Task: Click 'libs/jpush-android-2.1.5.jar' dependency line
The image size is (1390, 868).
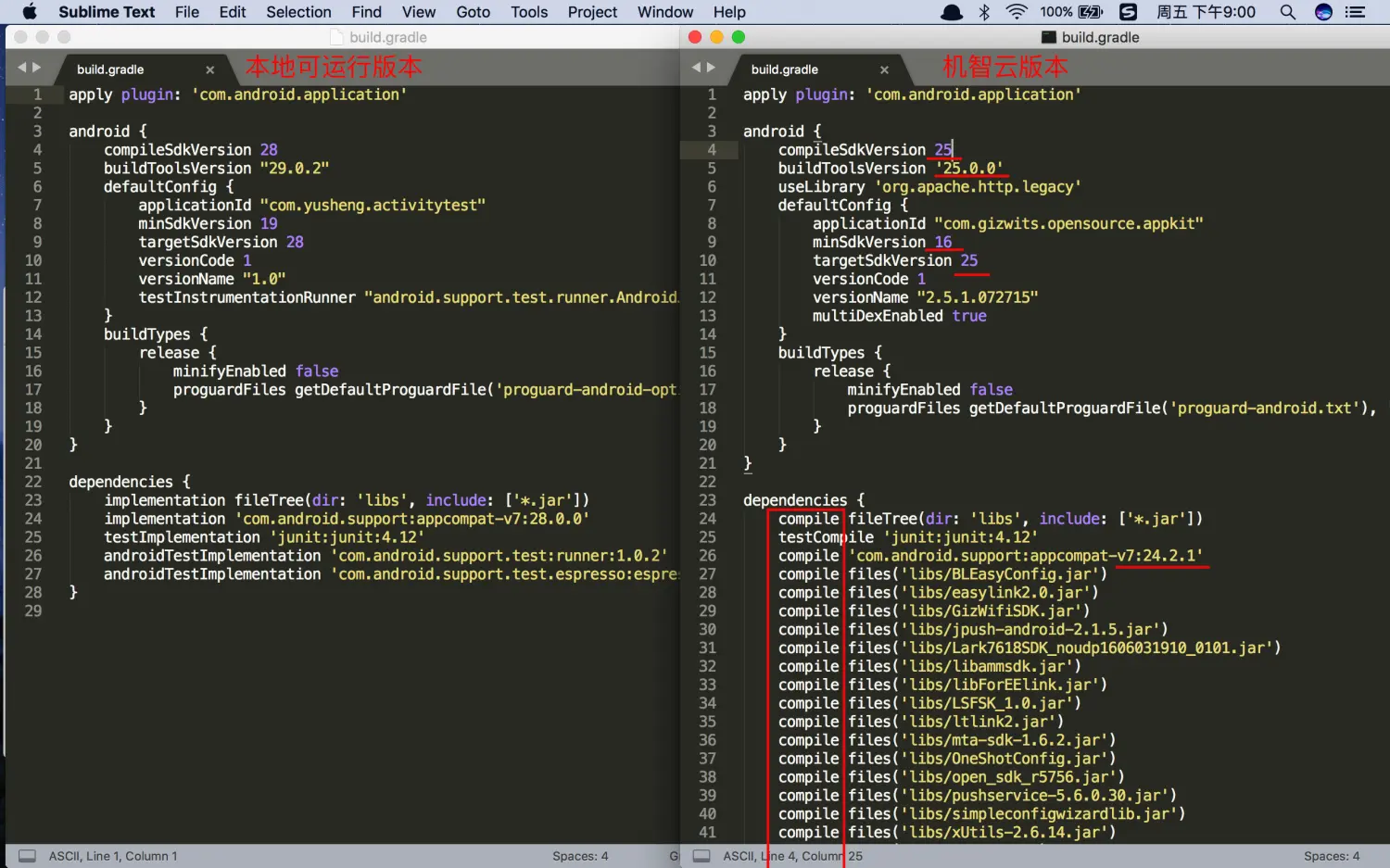Action: click(973, 629)
